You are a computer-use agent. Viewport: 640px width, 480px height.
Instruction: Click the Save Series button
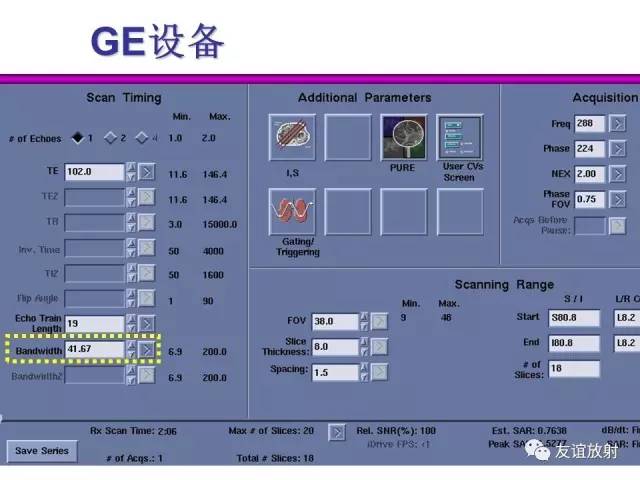[x=42, y=451]
